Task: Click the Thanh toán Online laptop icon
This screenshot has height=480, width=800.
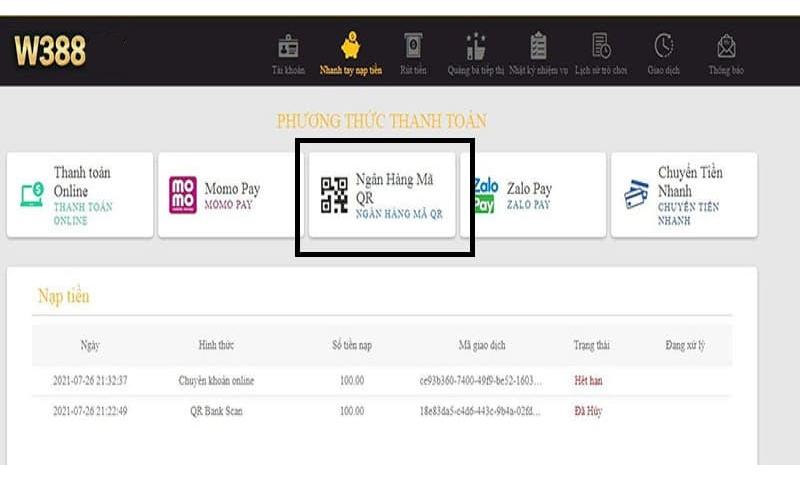Action: click(32, 195)
